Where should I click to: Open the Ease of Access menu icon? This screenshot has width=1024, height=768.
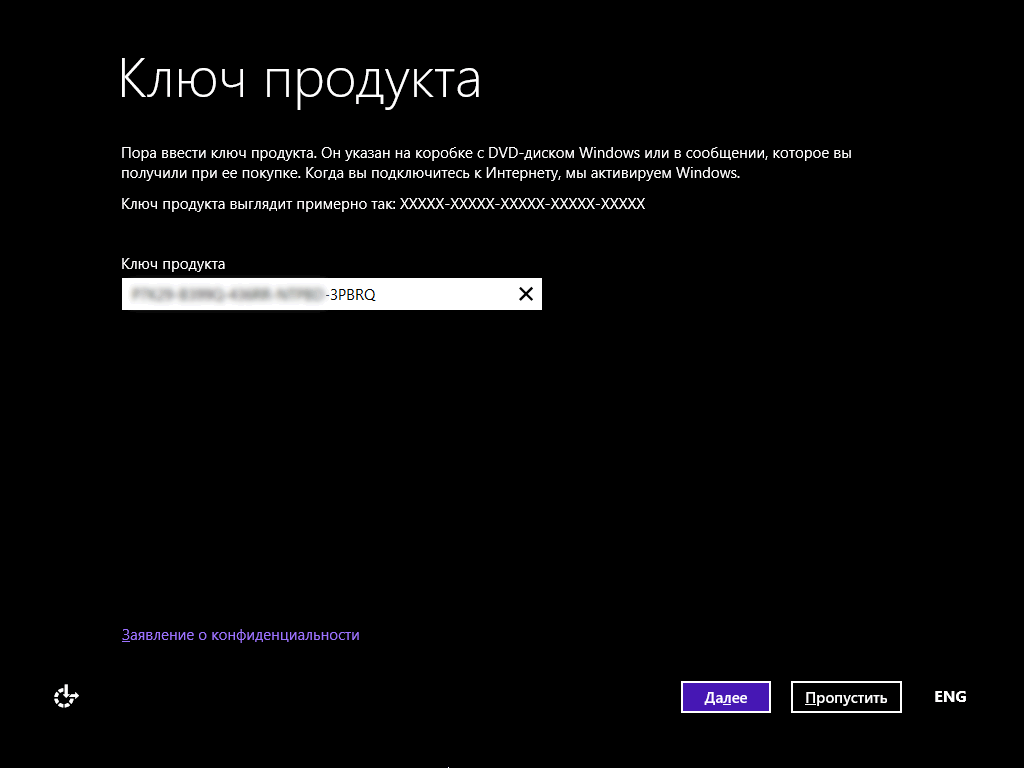click(x=66, y=697)
